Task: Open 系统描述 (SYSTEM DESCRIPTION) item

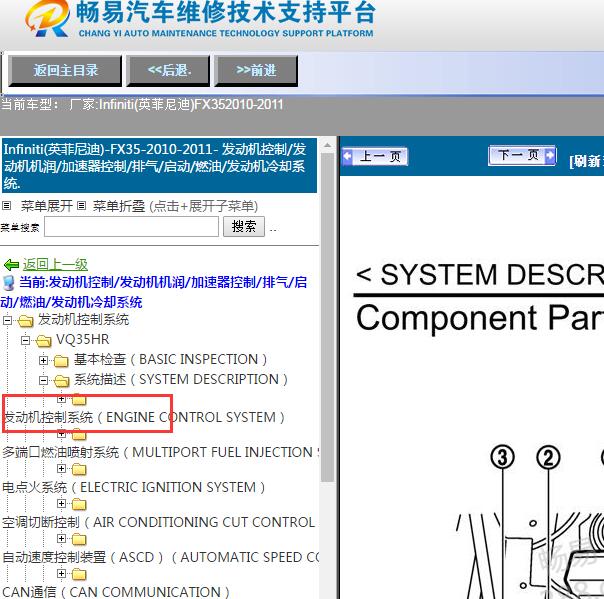Action: pyautogui.click(x=180, y=380)
